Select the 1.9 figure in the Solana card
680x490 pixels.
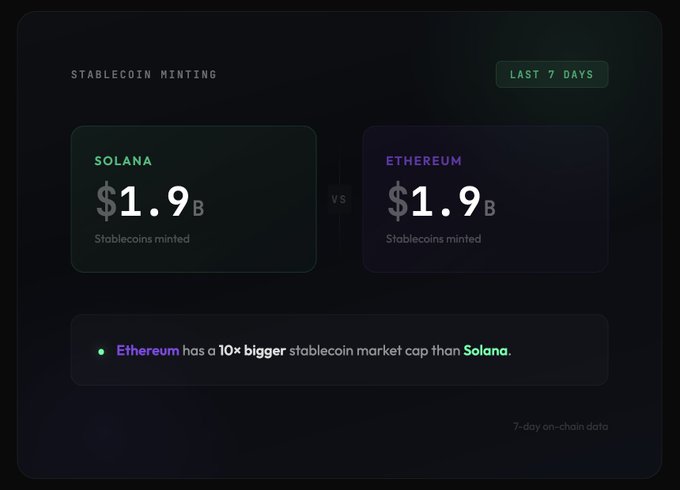[x=154, y=202]
